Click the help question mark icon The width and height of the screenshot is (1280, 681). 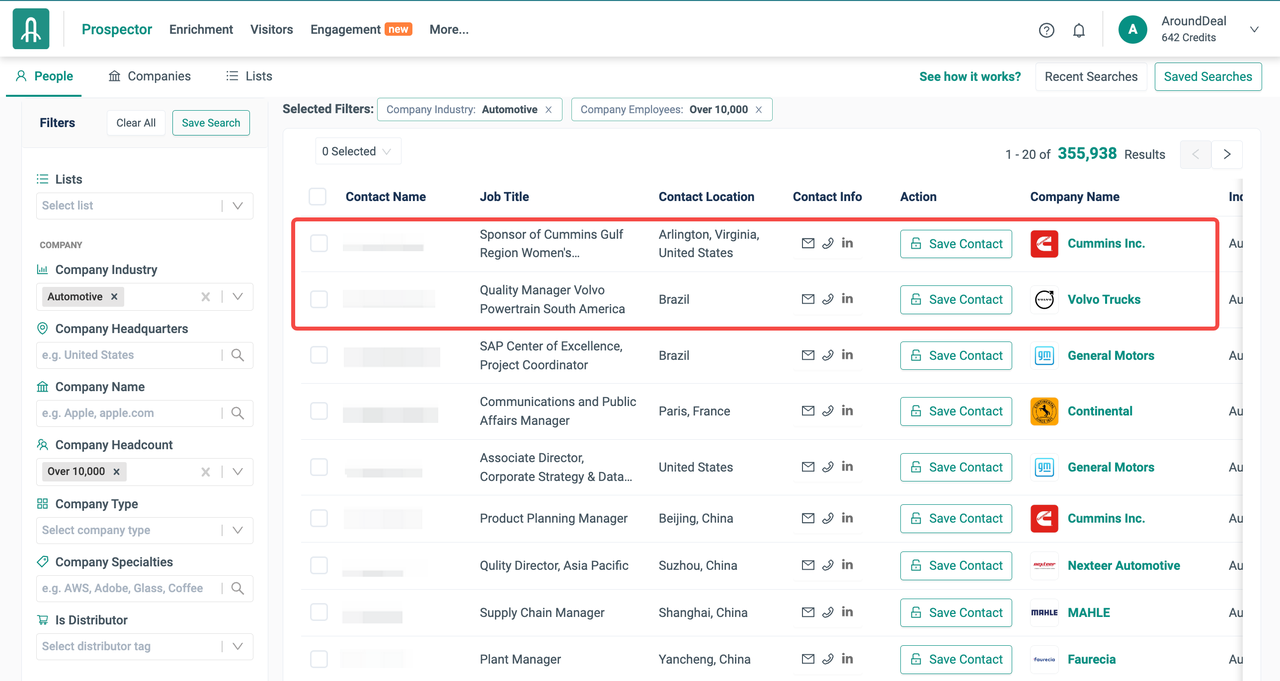pyautogui.click(x=1046, y=30)
